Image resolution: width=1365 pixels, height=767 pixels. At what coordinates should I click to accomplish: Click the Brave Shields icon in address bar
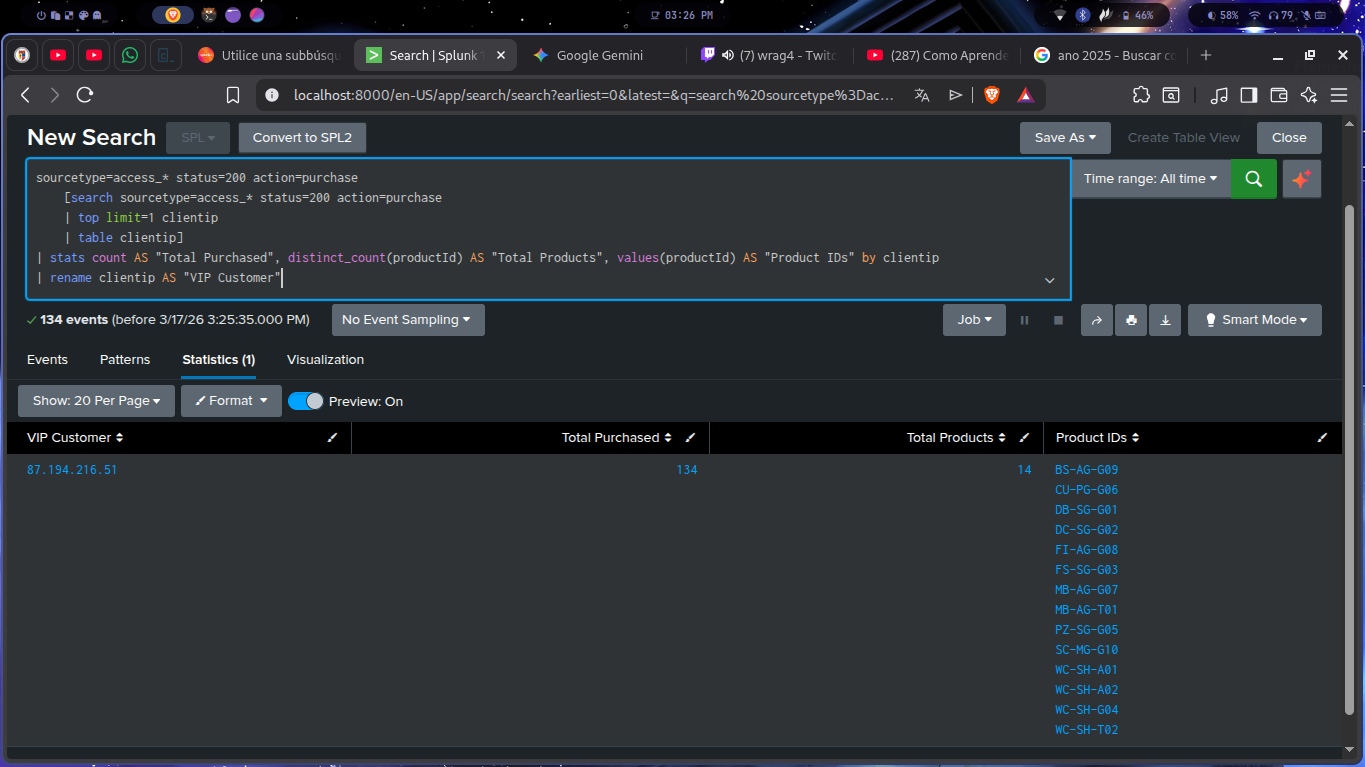tap(991, 95)
